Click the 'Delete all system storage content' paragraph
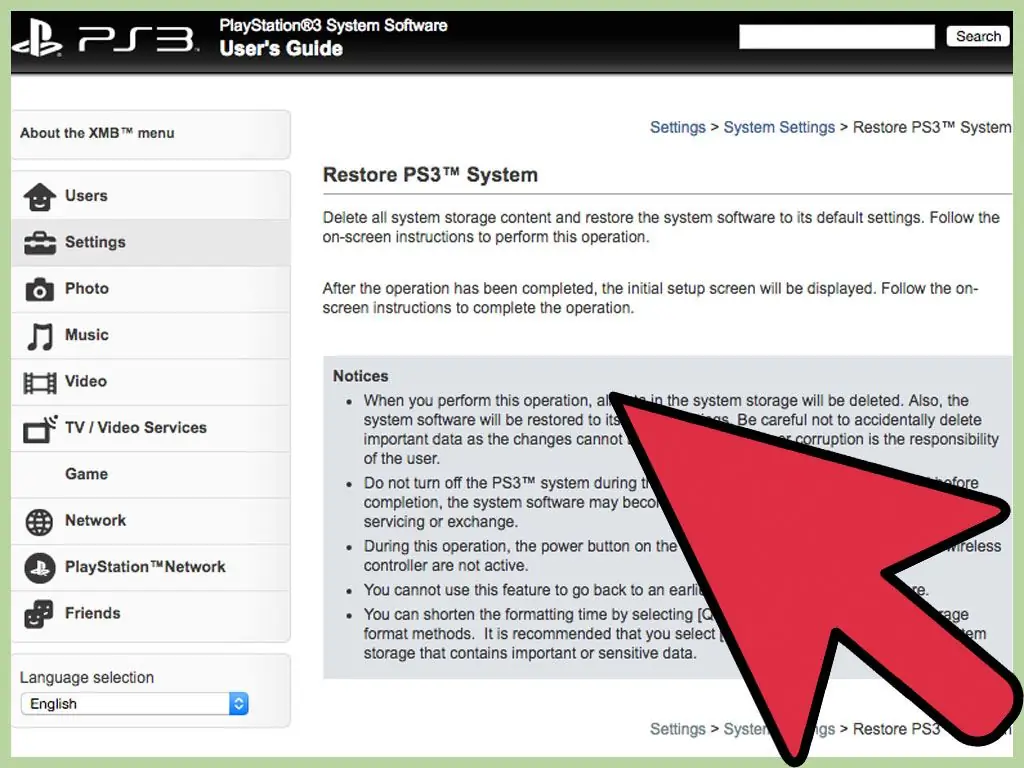Image resolution: width=1024 pixels, height=768 pixels. 661,227
